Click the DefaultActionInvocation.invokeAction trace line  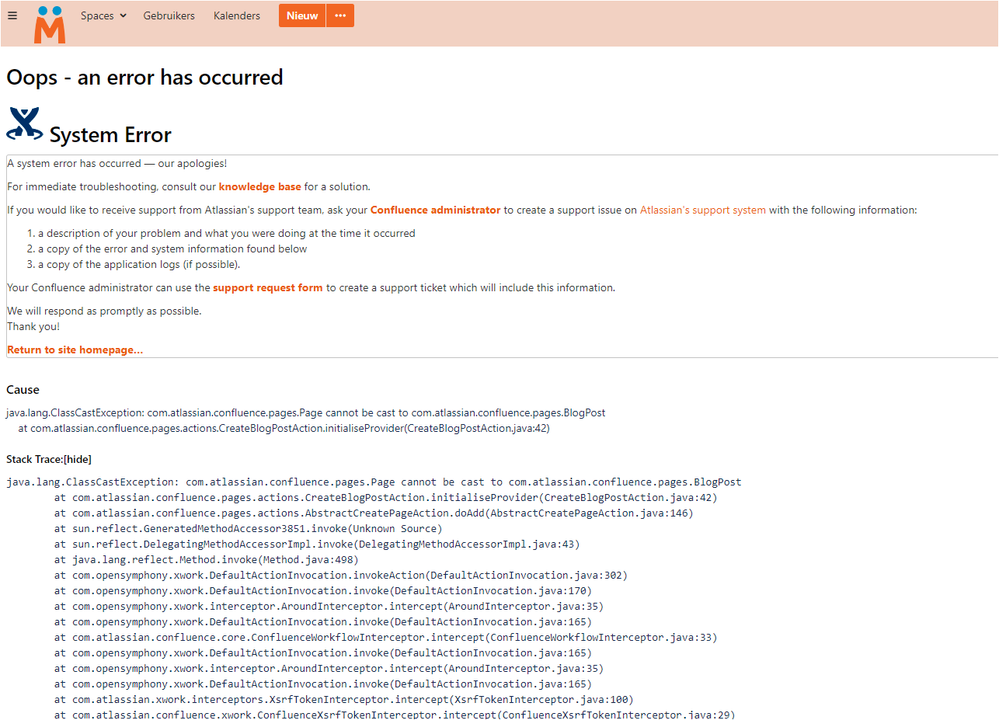(341, 575)
